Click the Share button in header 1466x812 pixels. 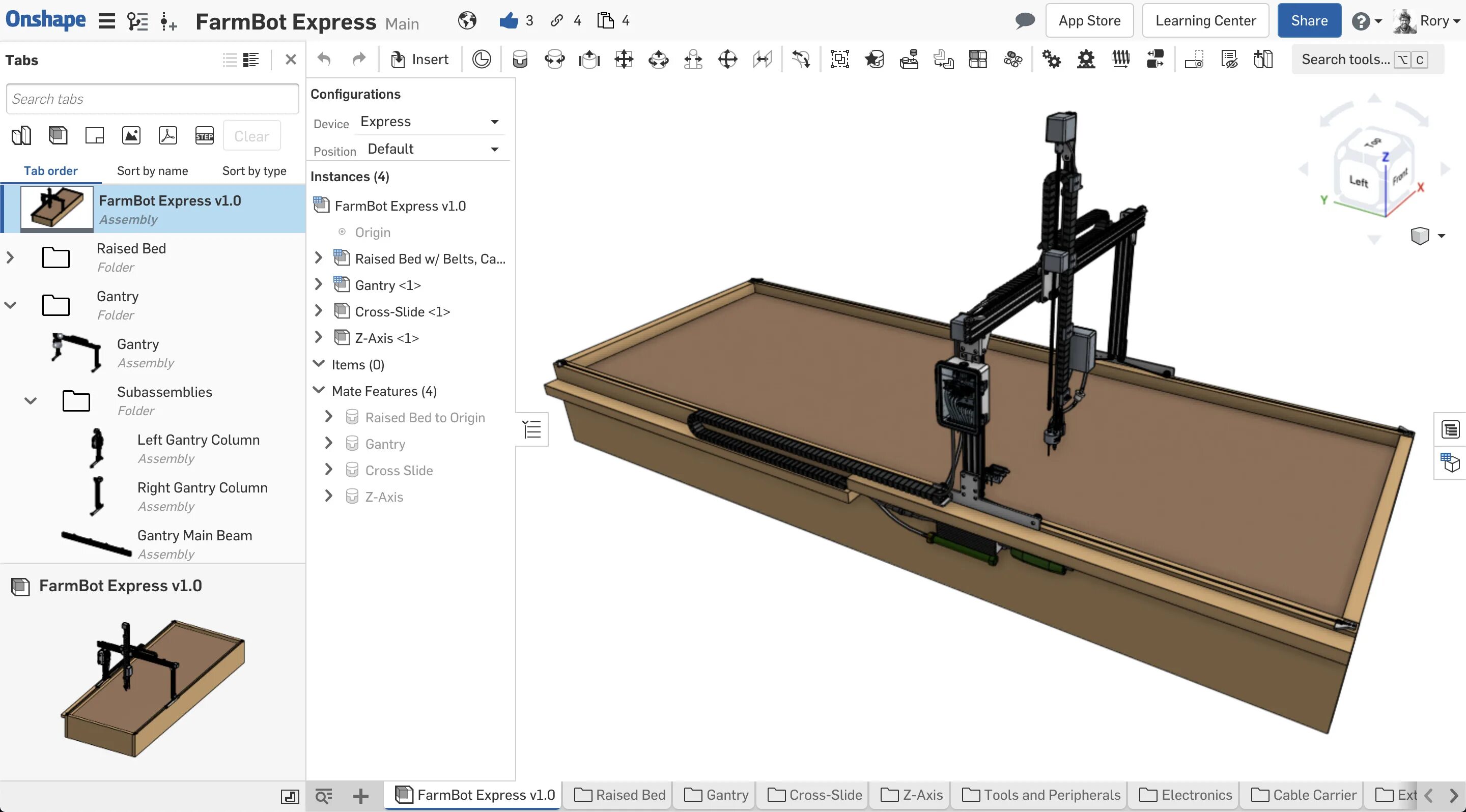[1308, 20]
